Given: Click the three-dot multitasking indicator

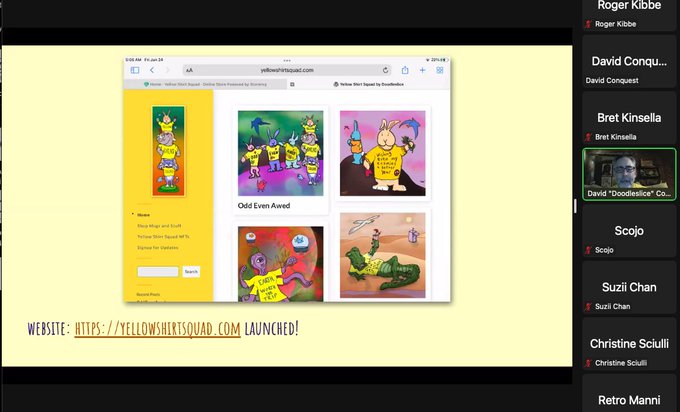Looking at the screenshot, I should pos(287,60).
